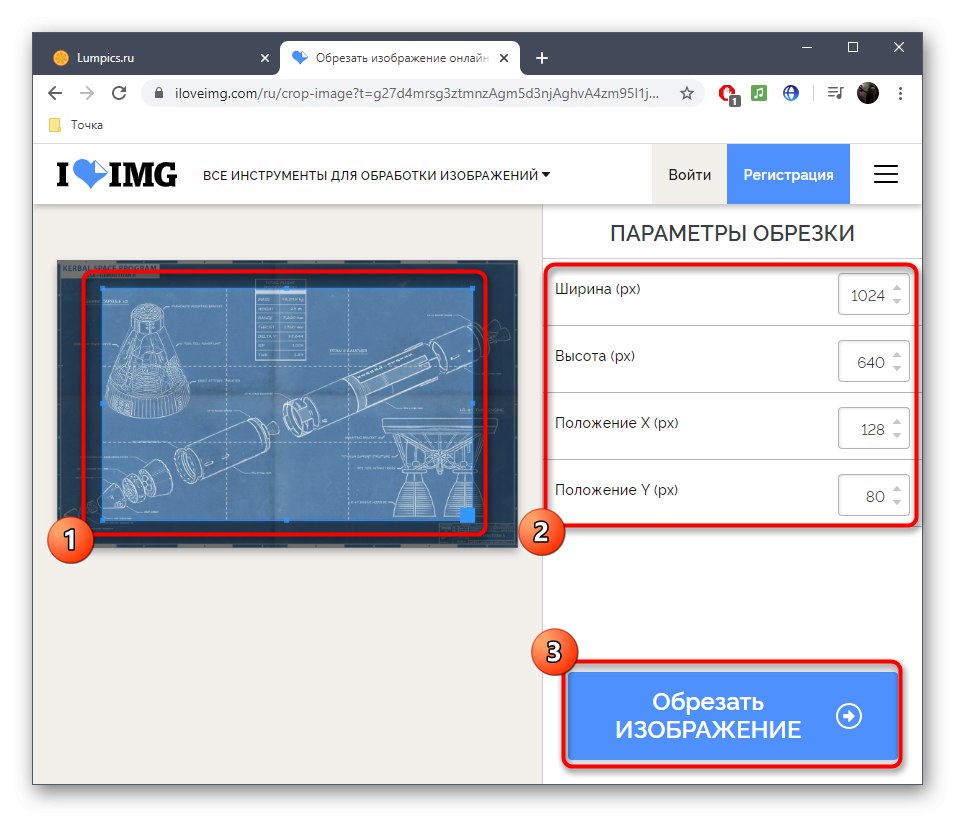Increase Ширина value with up arrow

click(x=897, y=288)
